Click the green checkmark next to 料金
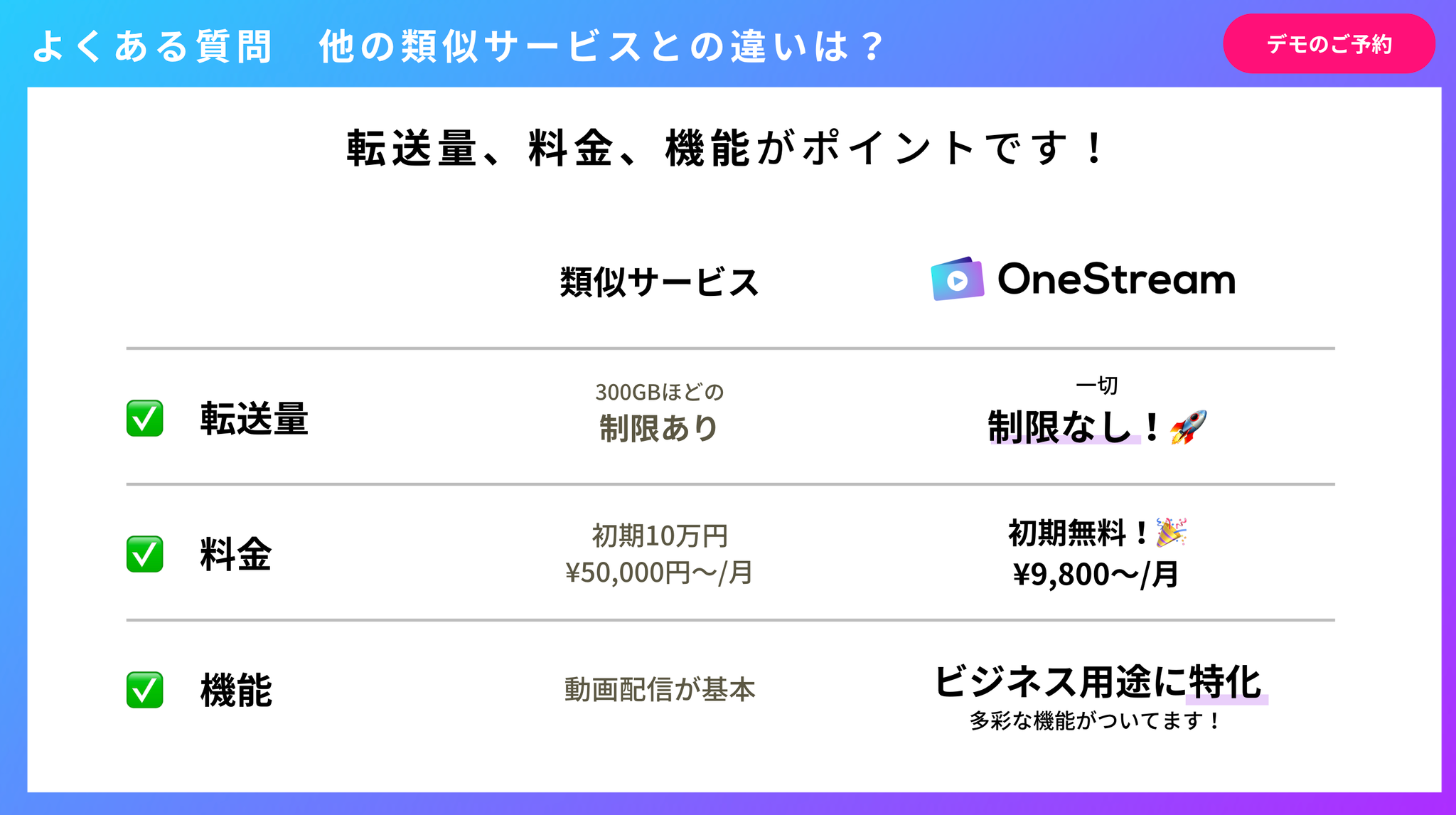The image size is (1456, 815). pyautogui.click(x=145, y=554)
